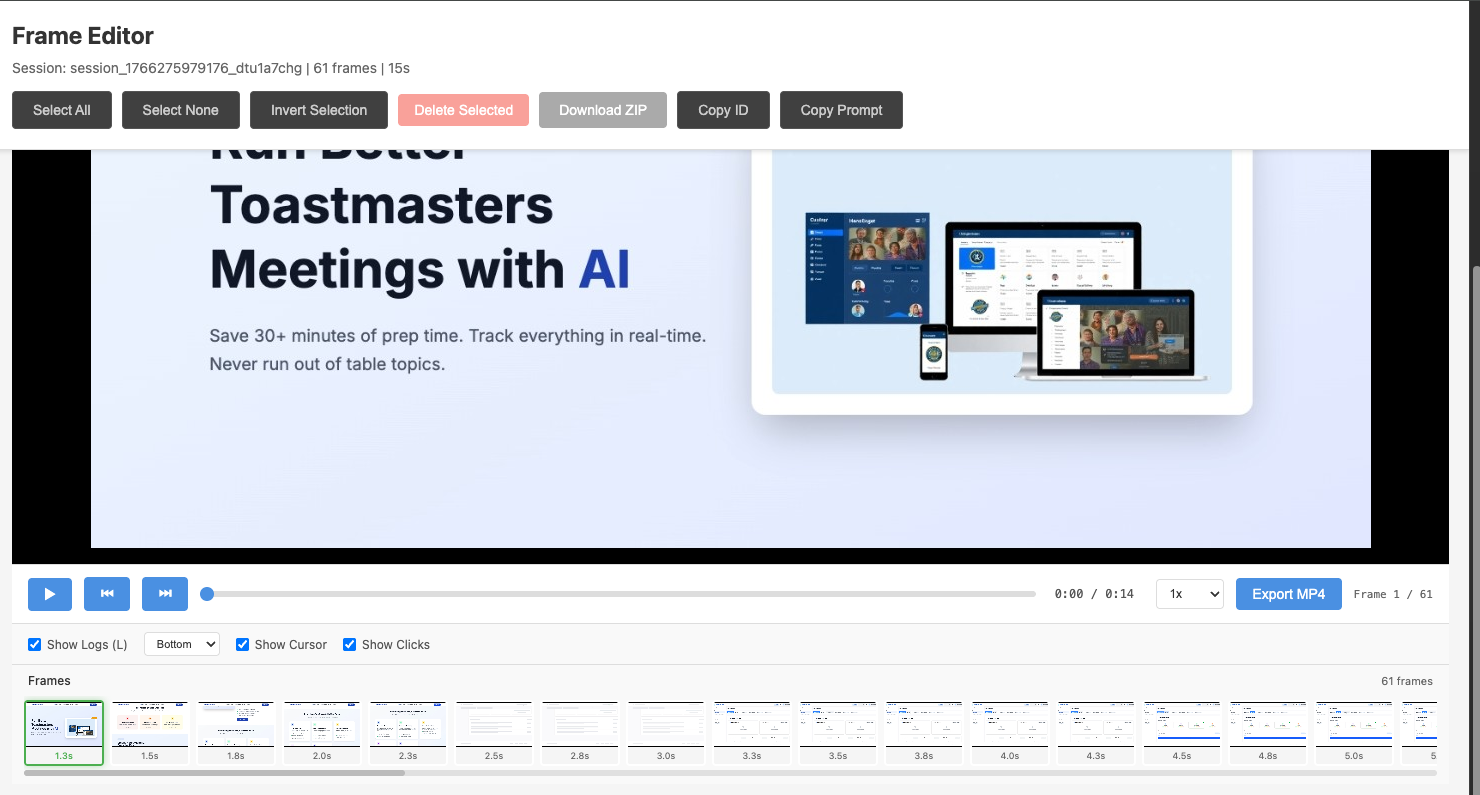Viewport: 1480px width, 795px height.
Task: Click the Frame Editor heading
Action: (x=83, y=36)
